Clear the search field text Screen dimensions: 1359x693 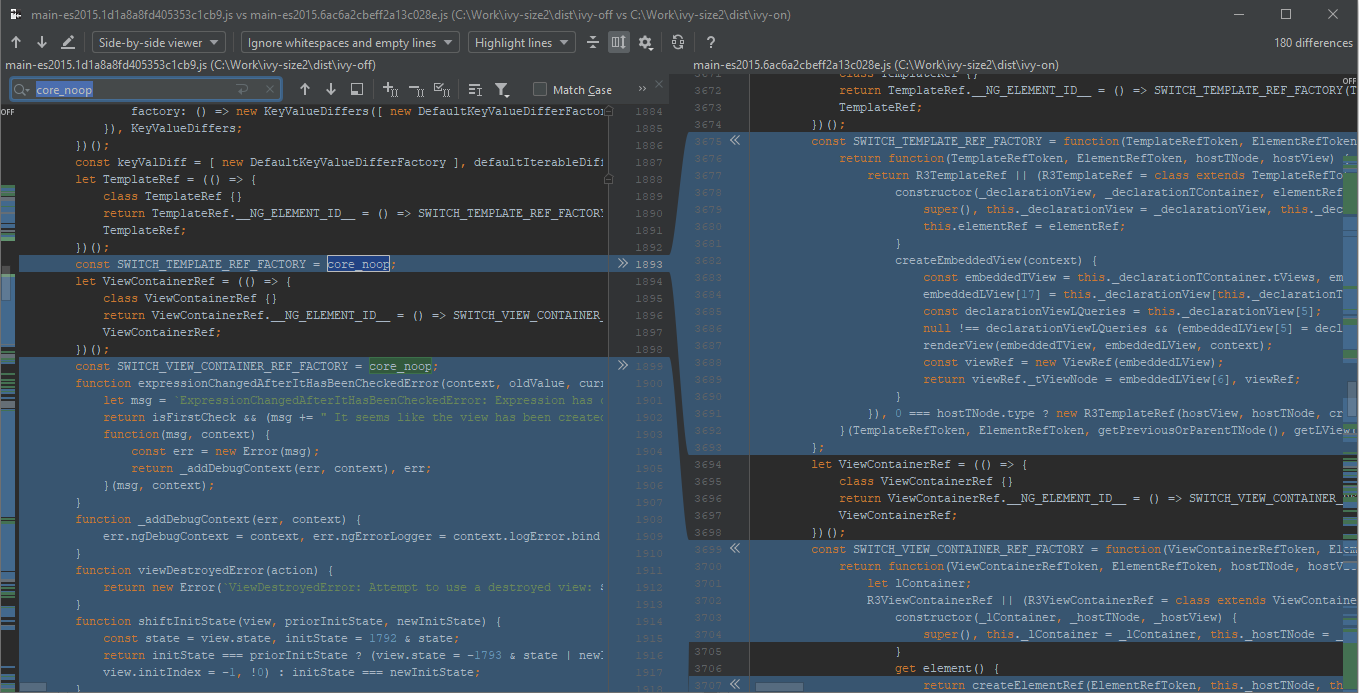point(268,90)
